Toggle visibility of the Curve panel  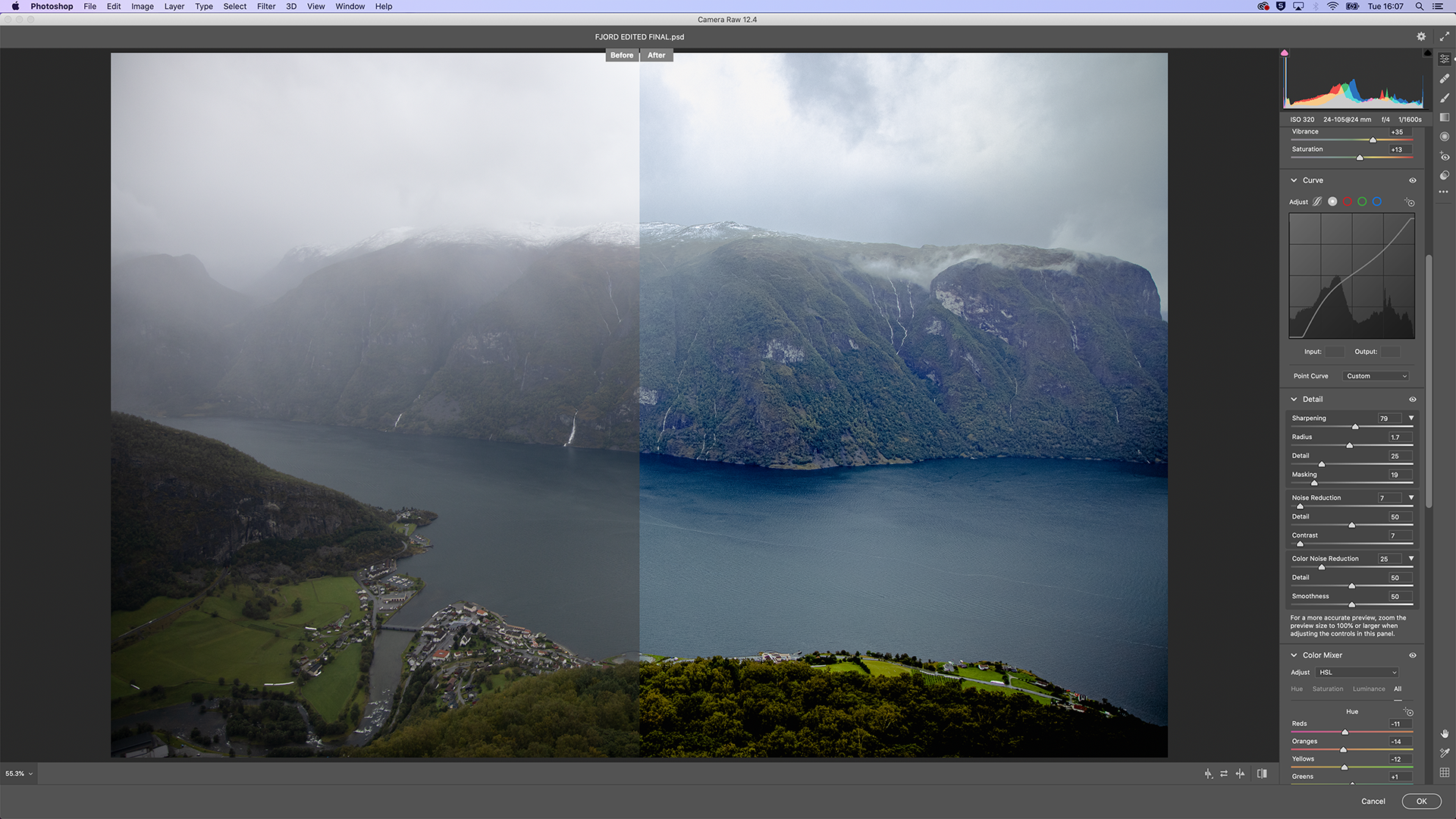pyautogui.click(x=1413, y=180)
